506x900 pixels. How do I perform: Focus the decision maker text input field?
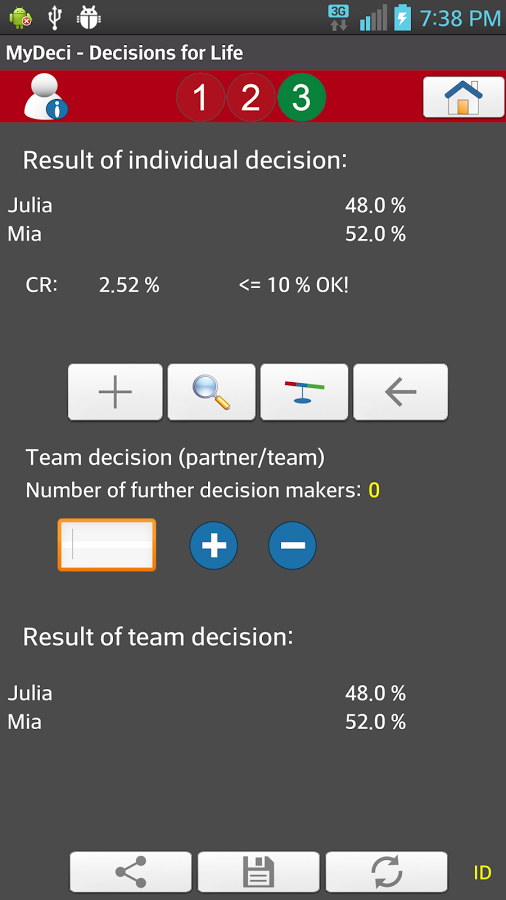107,545
